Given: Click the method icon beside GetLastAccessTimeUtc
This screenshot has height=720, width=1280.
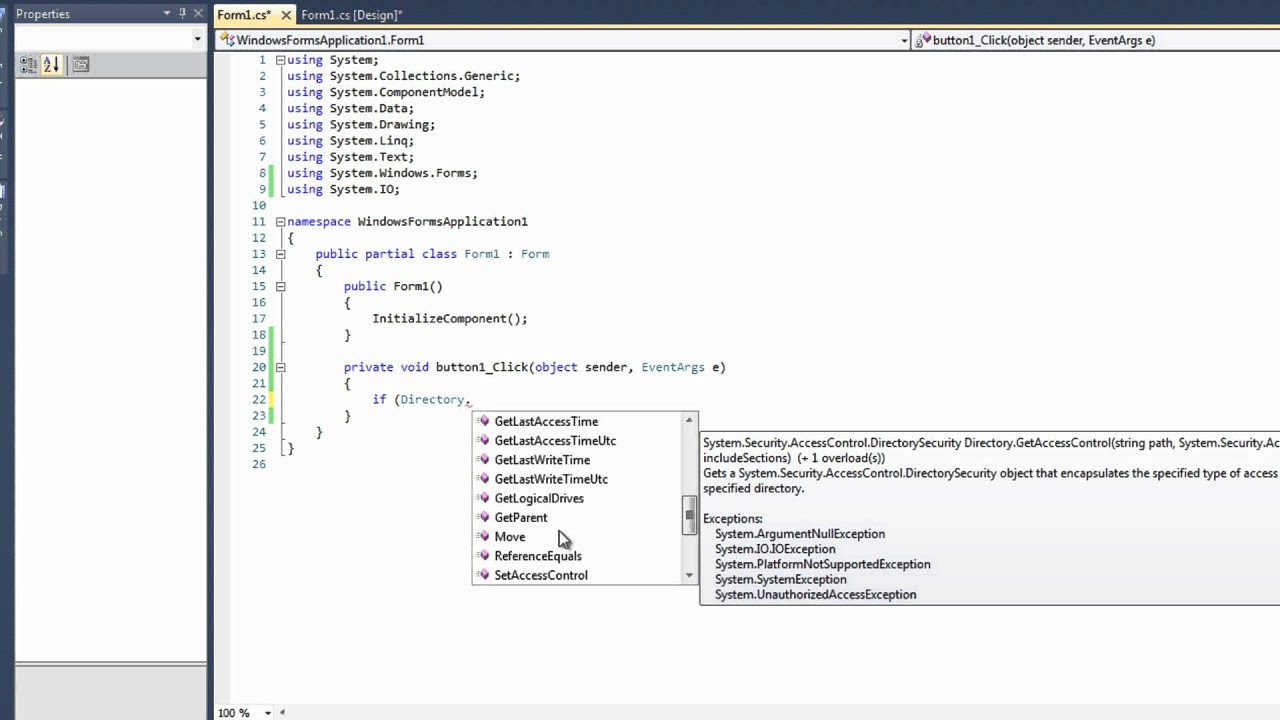Looking at the screenshot, I should 484,440.
